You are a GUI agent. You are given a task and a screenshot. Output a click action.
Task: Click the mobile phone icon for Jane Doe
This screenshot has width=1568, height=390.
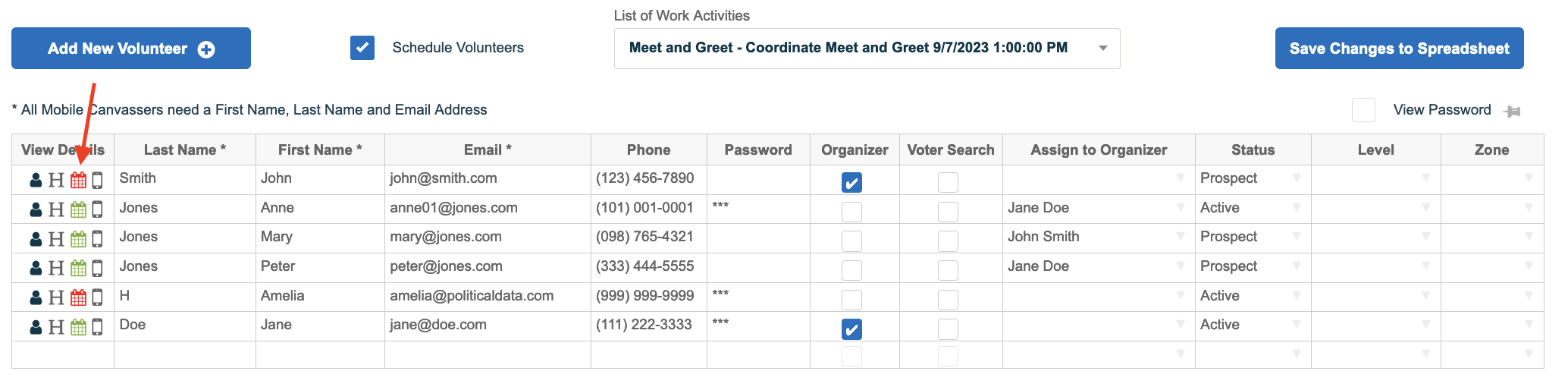[x=97, y=327]
